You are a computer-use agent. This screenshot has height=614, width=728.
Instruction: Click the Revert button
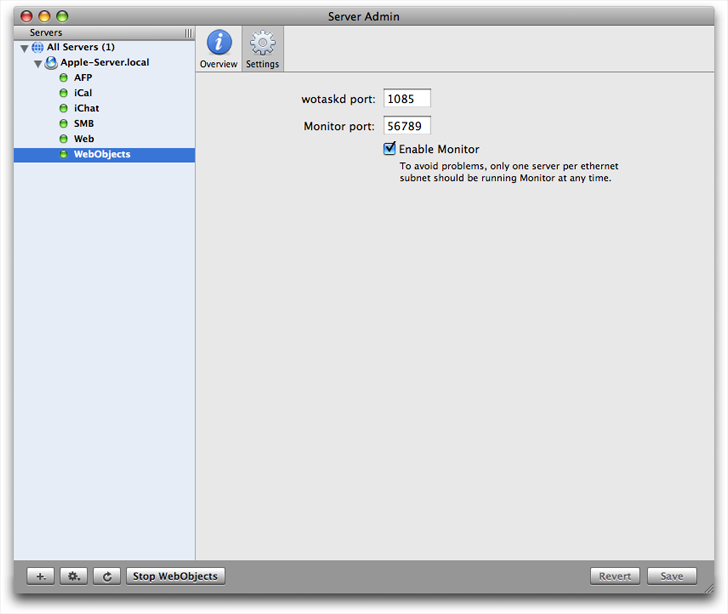tap(615, 576)
